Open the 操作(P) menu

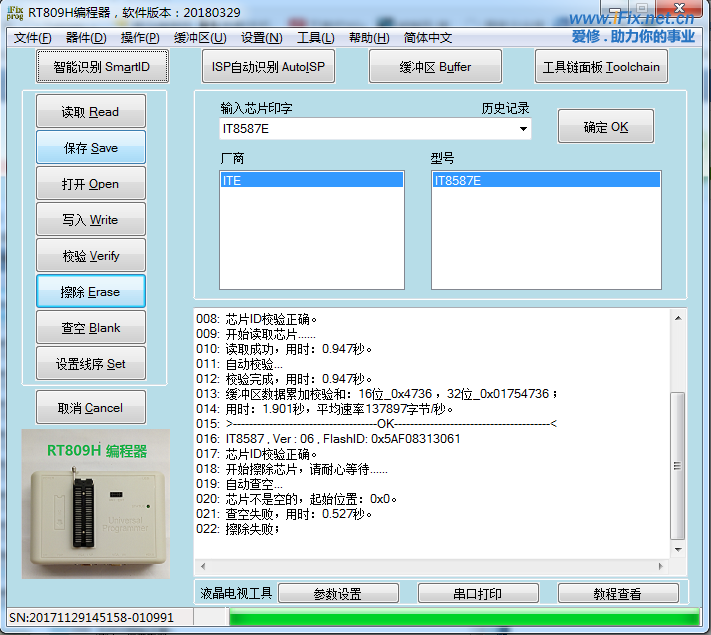[x=140, y=38]
